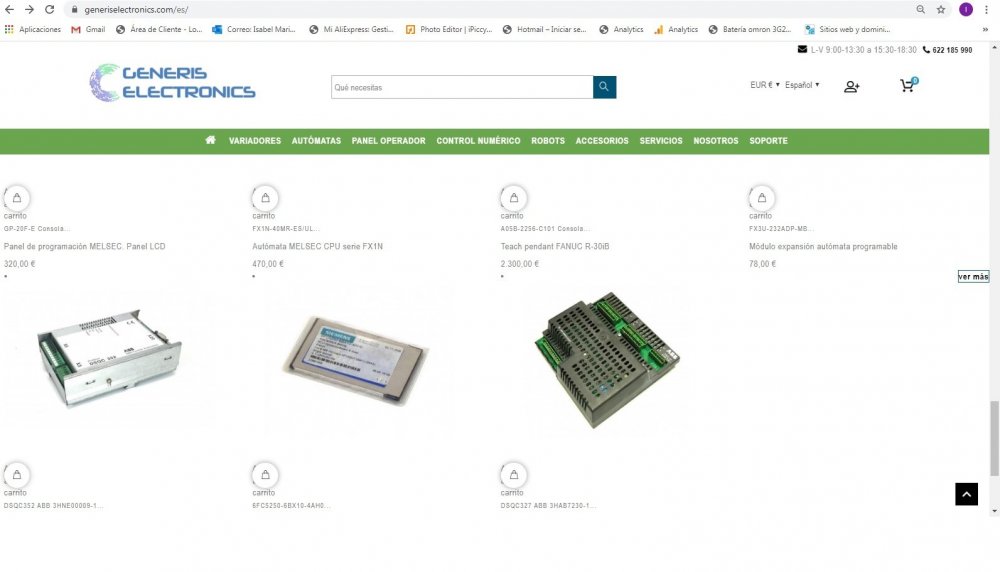This screenshot has height=572, width=1000.
Task: Add DSQC327 ABB 3HAB7230-1 to cart
Action: pyautogui.click(x=514, y=475)
